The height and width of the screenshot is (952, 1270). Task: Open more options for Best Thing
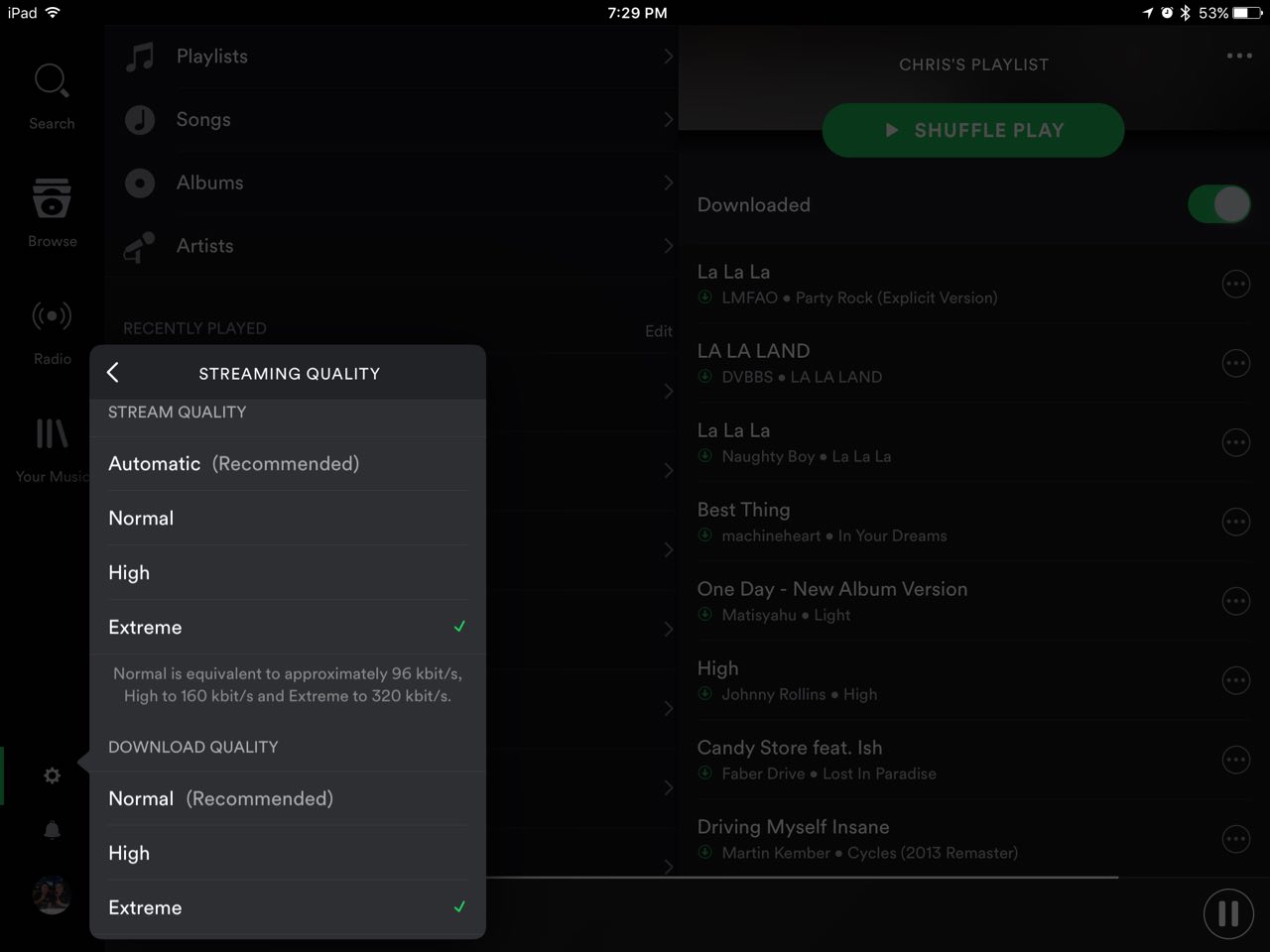[x=1235, y=522]
